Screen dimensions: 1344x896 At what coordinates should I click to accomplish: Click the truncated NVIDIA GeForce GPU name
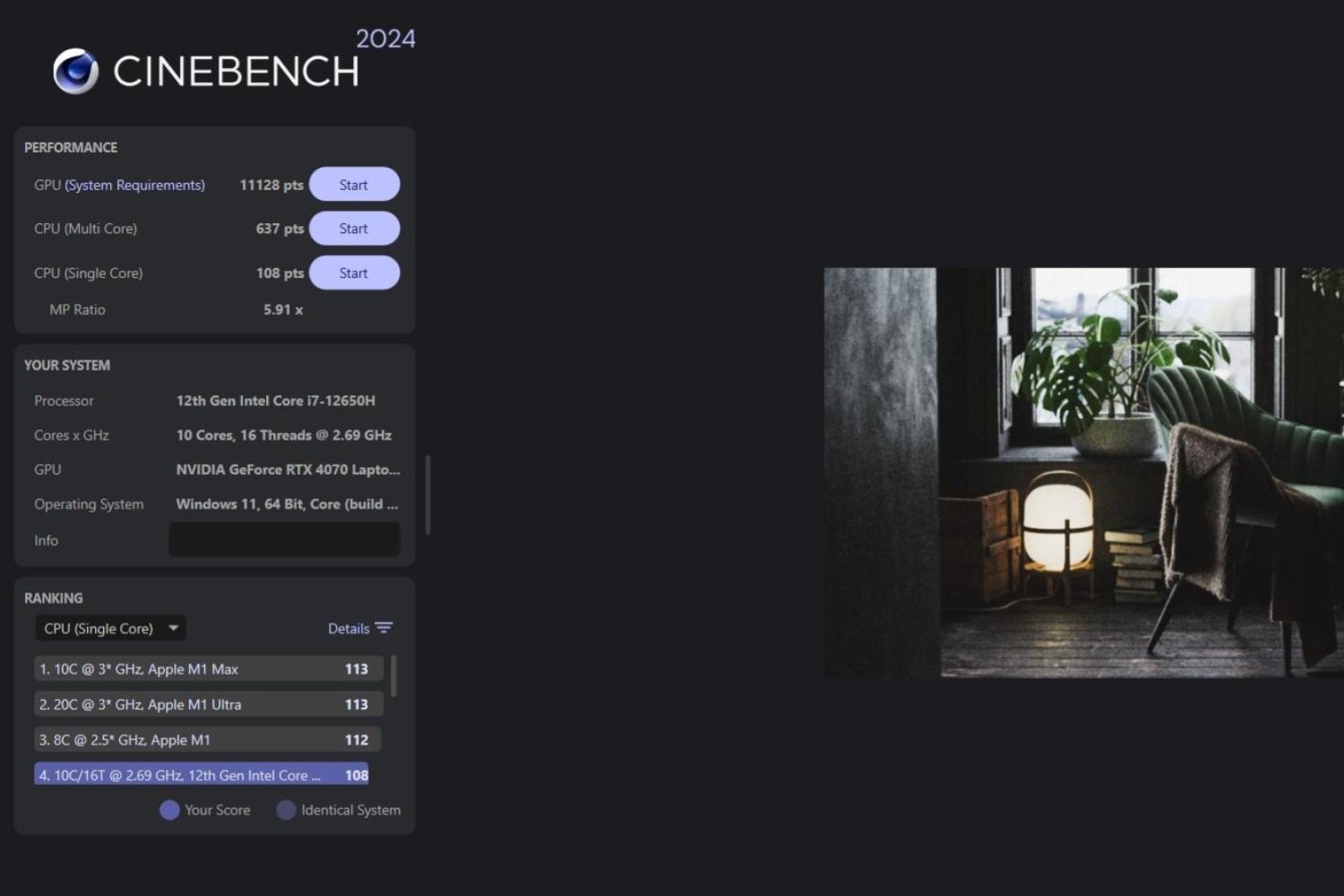click(288, 470)
